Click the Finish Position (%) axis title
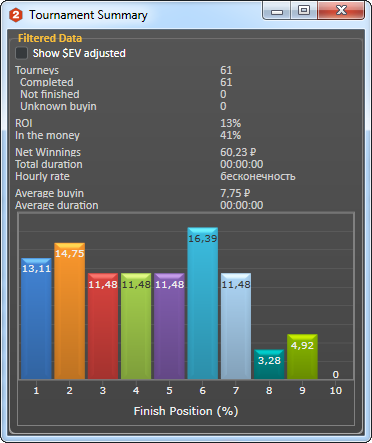Screen dimensions: 372x443 186,411
